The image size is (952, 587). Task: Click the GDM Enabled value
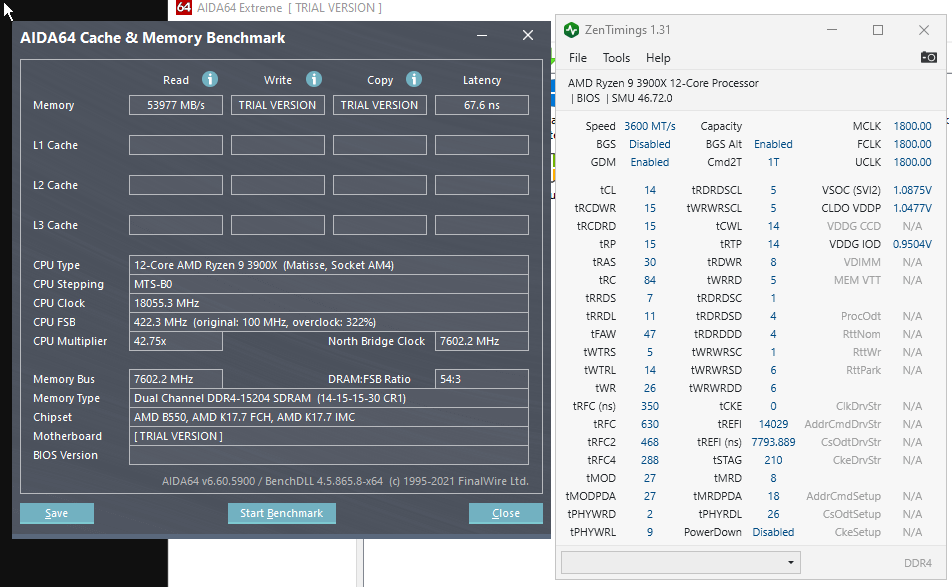tap(650, 162)
